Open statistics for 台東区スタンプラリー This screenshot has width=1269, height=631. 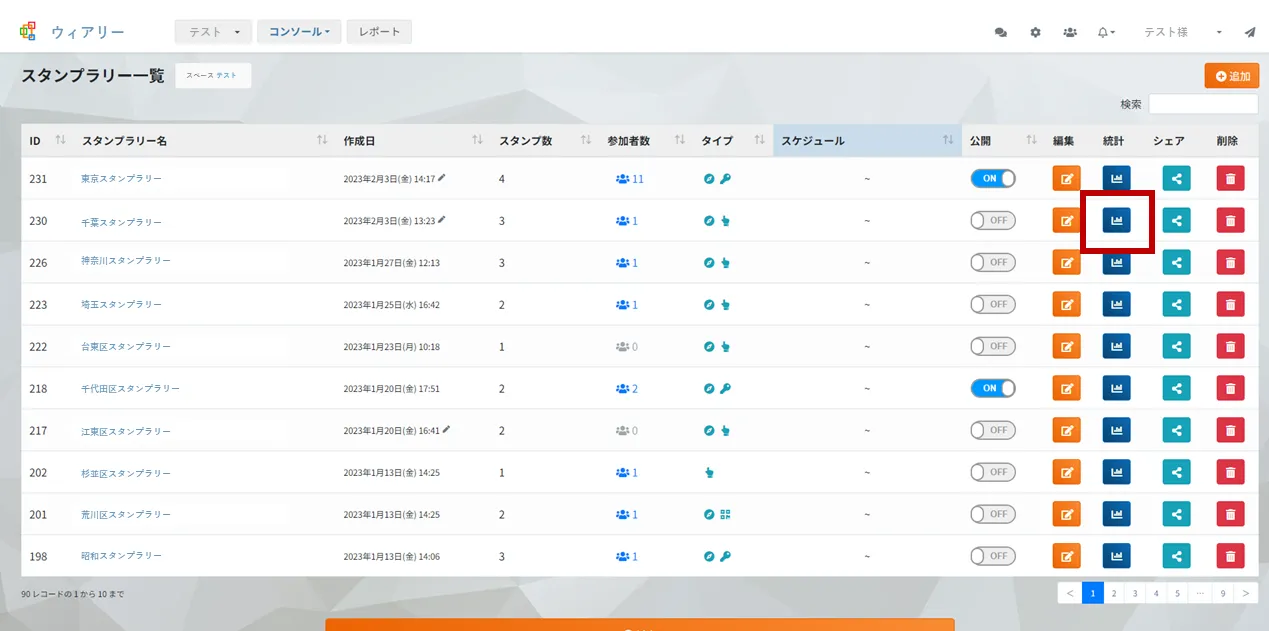pyautogui.click(x=1117, y=347)
